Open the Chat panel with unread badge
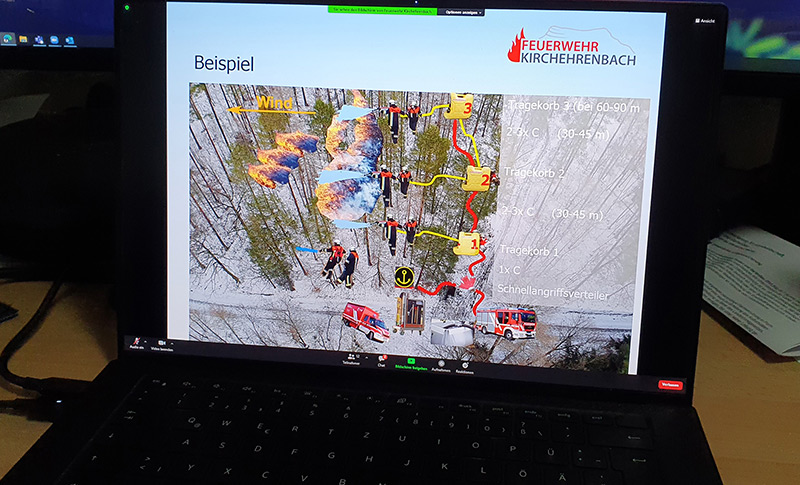The height and width of the screenshot is (485, 800). pos(382,360)
